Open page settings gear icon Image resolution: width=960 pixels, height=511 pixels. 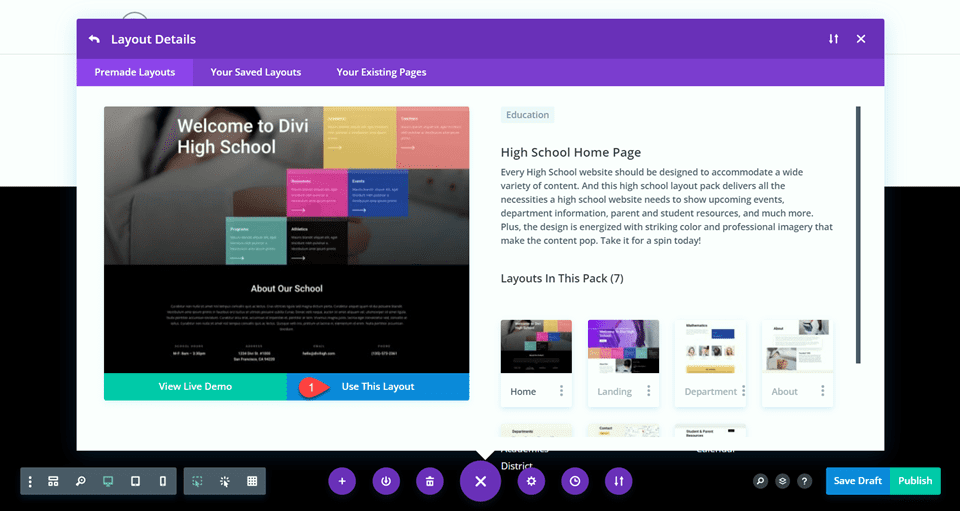tap(531, 482)
